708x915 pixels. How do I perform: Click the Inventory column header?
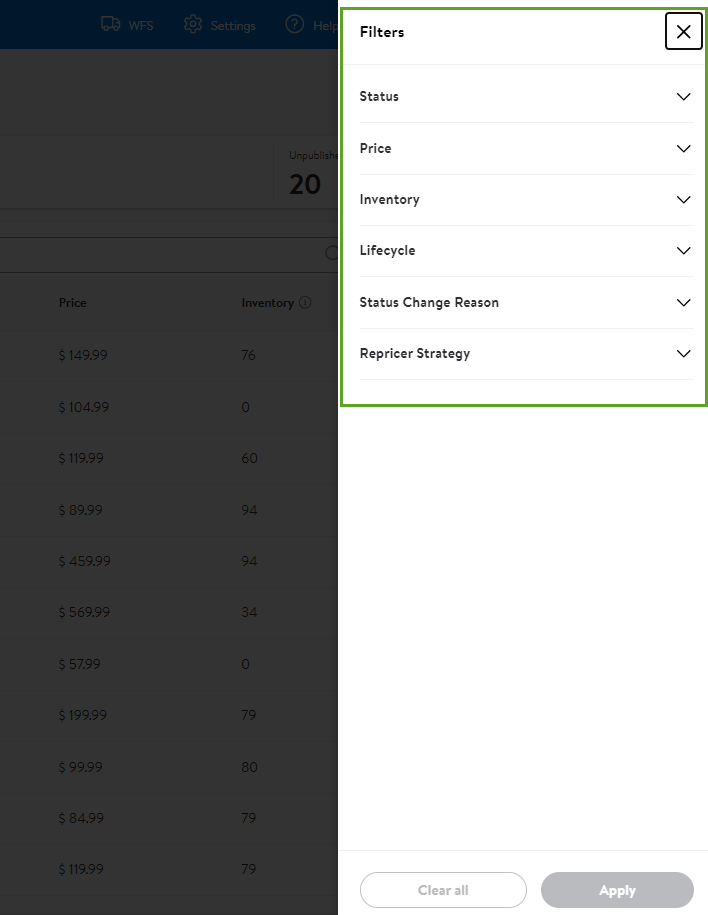click(267, 303)
